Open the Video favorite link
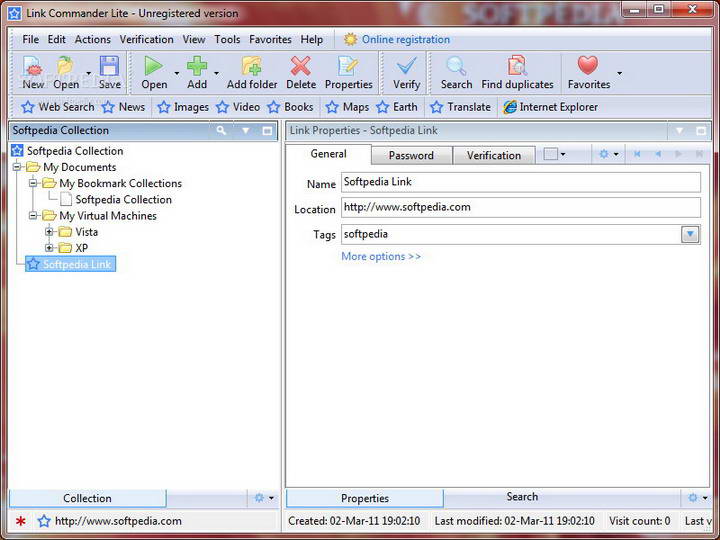 [238, 107]
